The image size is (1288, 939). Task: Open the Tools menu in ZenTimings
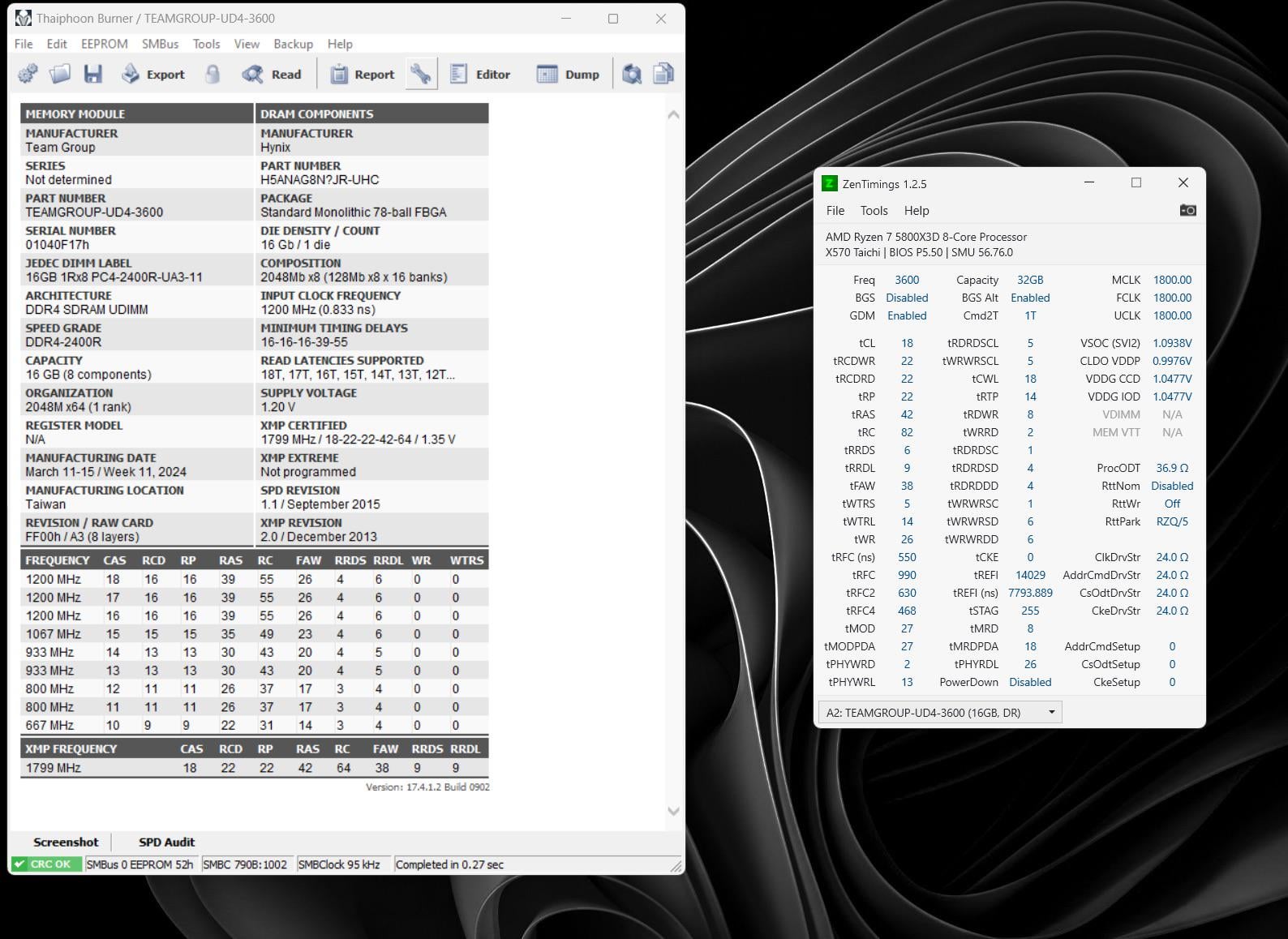(x=874, y=210)
